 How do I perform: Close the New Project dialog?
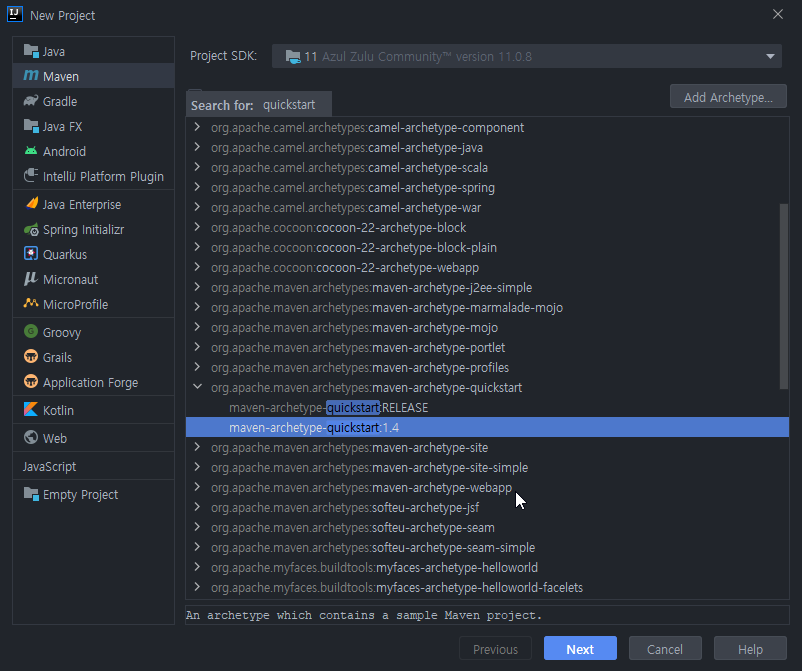click(777, 14)
